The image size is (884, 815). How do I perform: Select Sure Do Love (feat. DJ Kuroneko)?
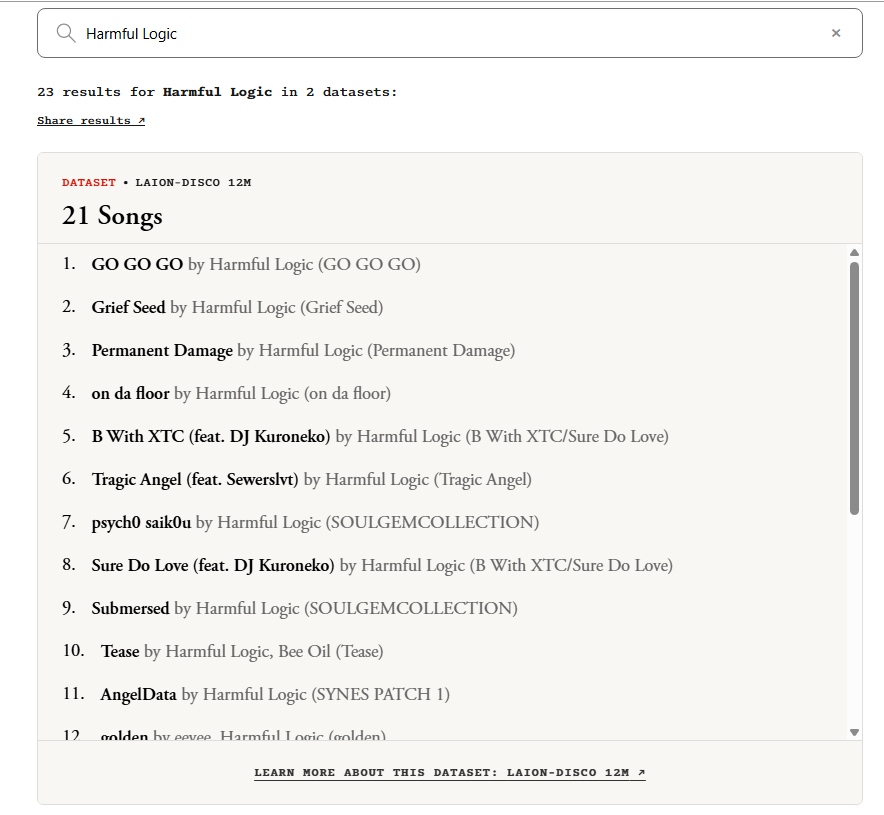(213, 565)
